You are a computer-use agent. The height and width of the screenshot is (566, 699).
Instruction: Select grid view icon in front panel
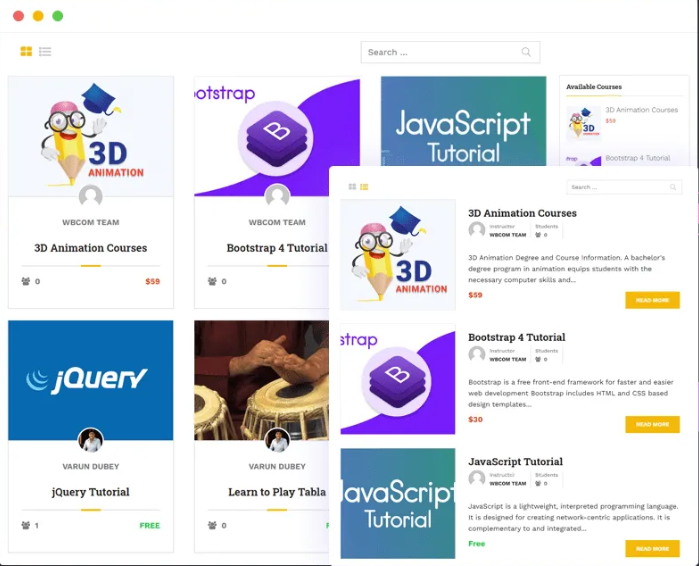pos(352,187)
